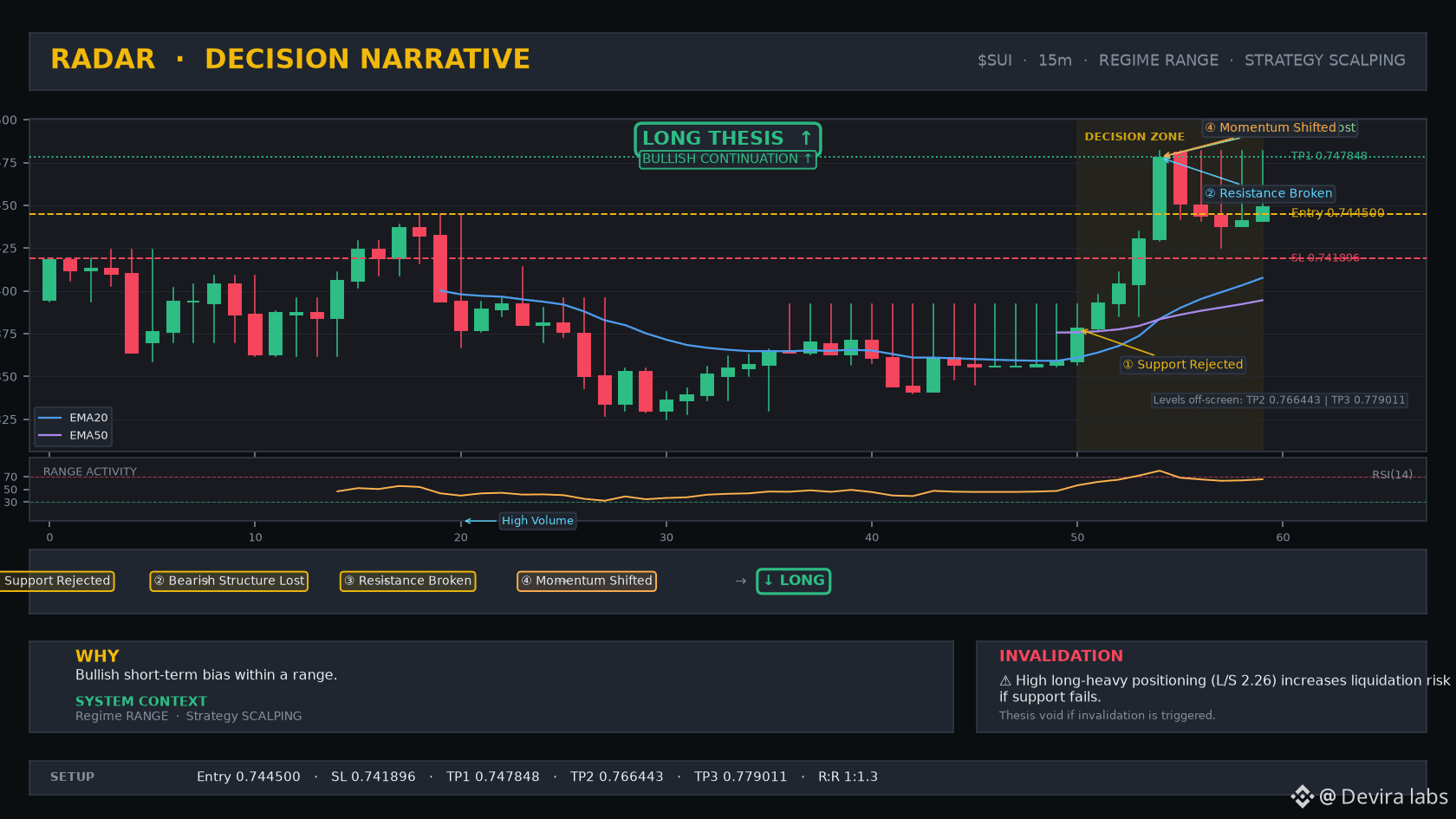The width and height of the screenshot is (1456, 819).
Task: Click the warning triangle in the Invalidation panel
Action: point(1005,681)
